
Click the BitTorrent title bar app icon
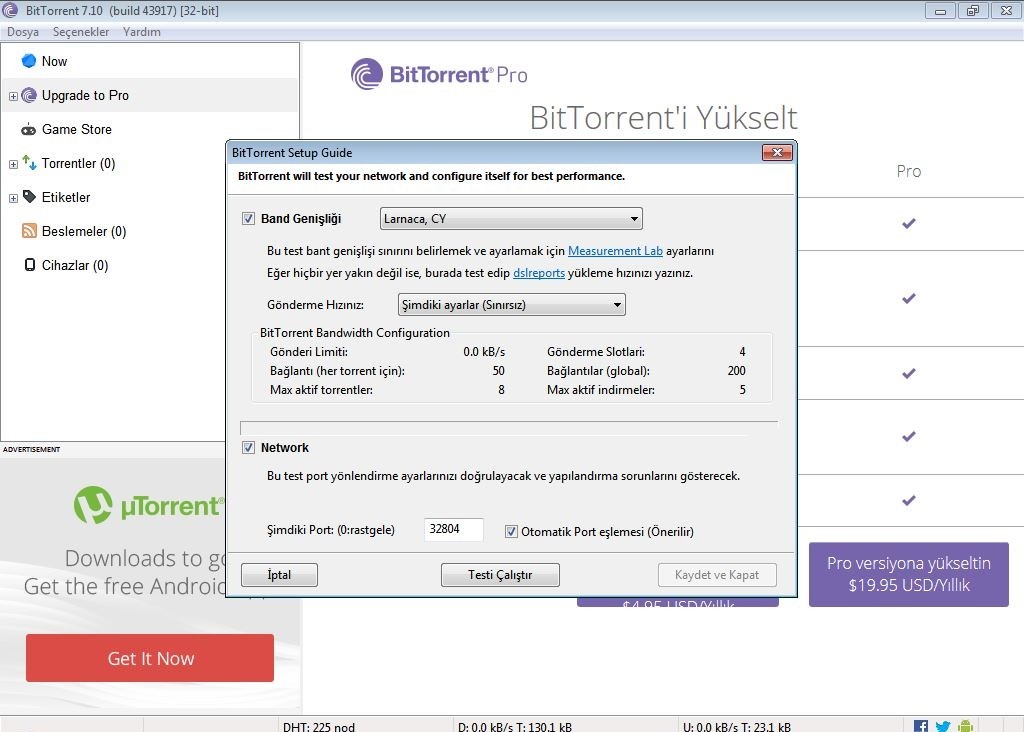[10, 10]
